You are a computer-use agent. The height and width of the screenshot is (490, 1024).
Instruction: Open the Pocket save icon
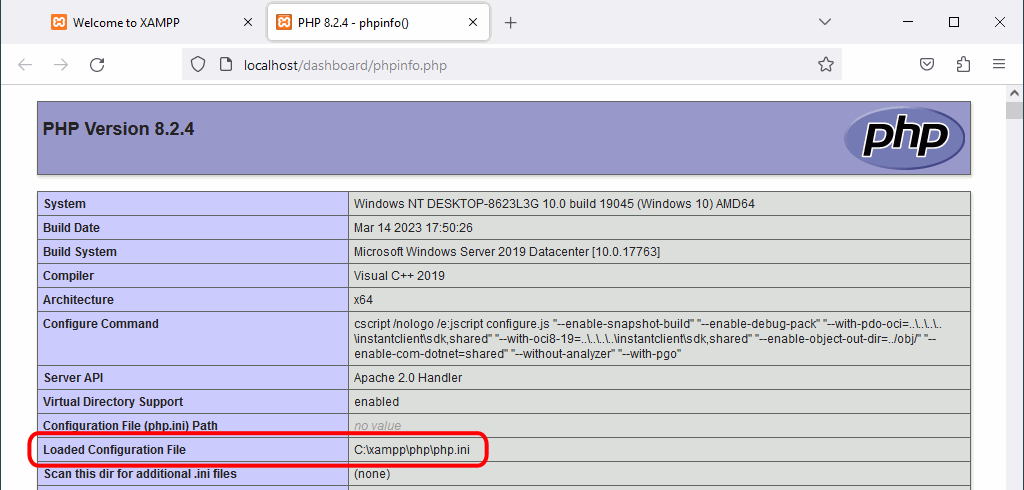pos(927,65)
